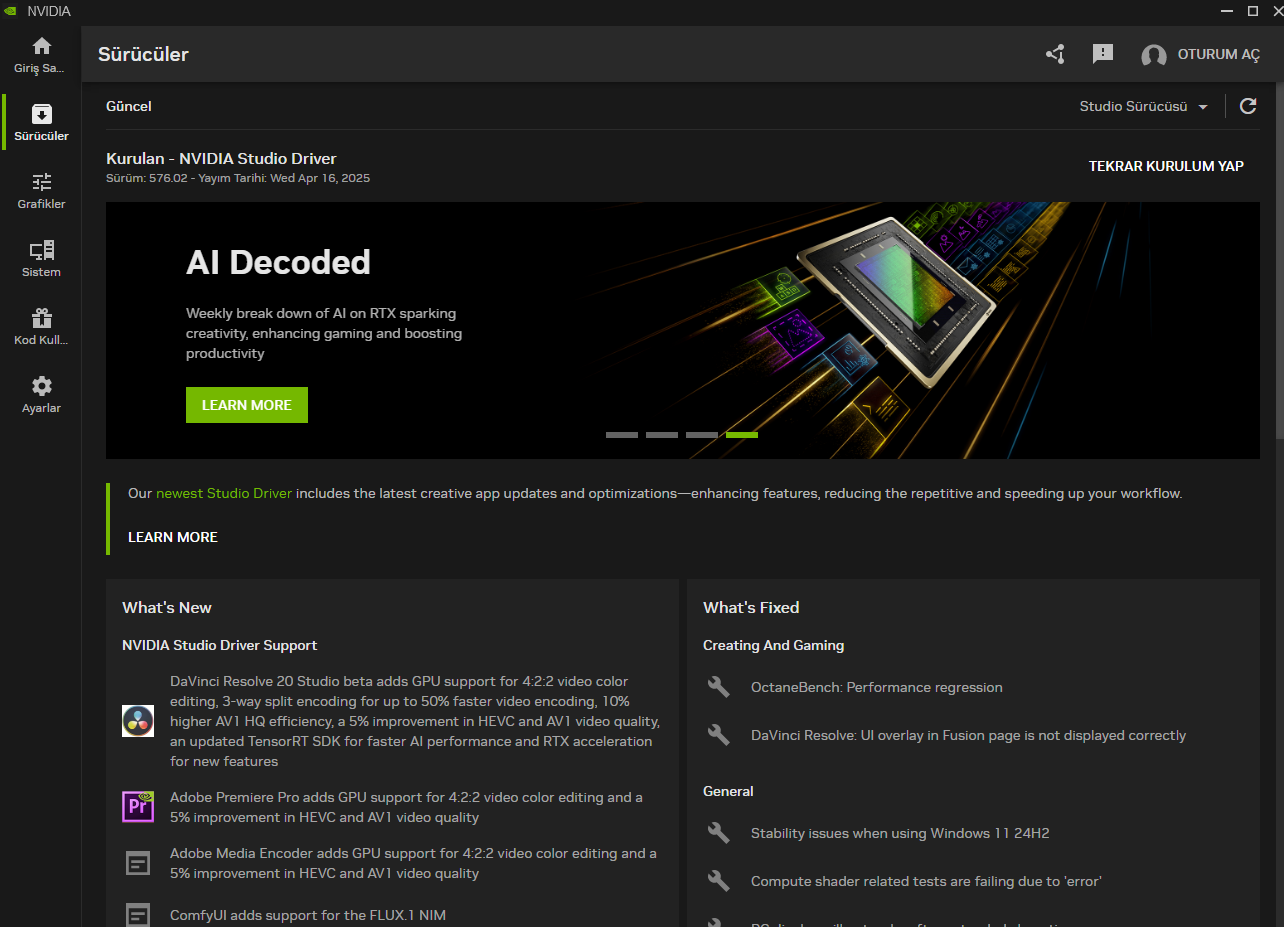Click 'Compute shader related tests are failing' text
Screen dimensions: 1284x927
(926, 881)
